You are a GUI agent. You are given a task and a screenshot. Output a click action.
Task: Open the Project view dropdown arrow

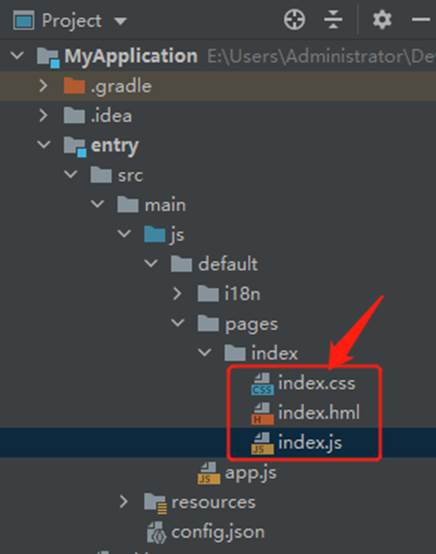tap(120, 21)
